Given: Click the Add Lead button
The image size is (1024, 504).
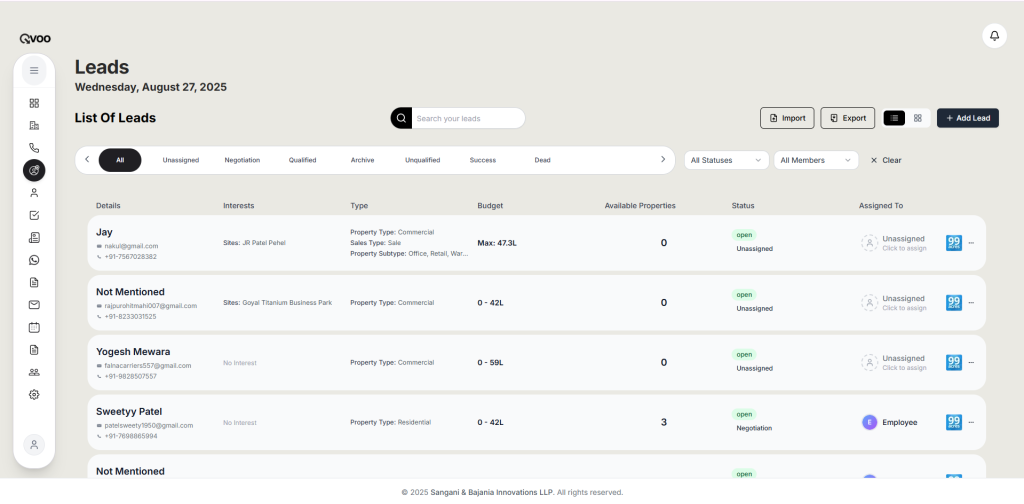Looking at the screenshot, I should coord(967,118).
